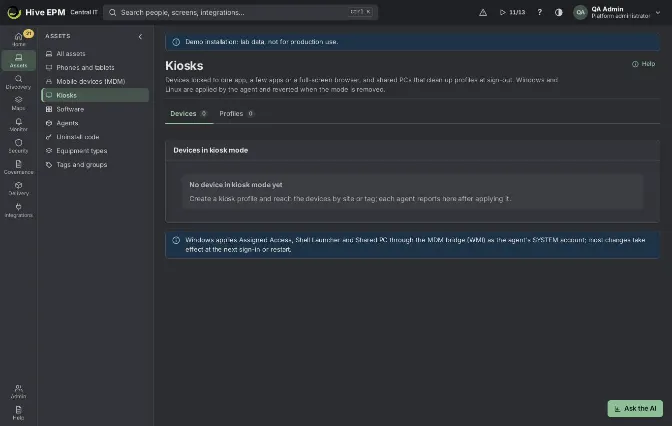Click the info icon in demo banner
672x426 pixels.
coord(176,42)
